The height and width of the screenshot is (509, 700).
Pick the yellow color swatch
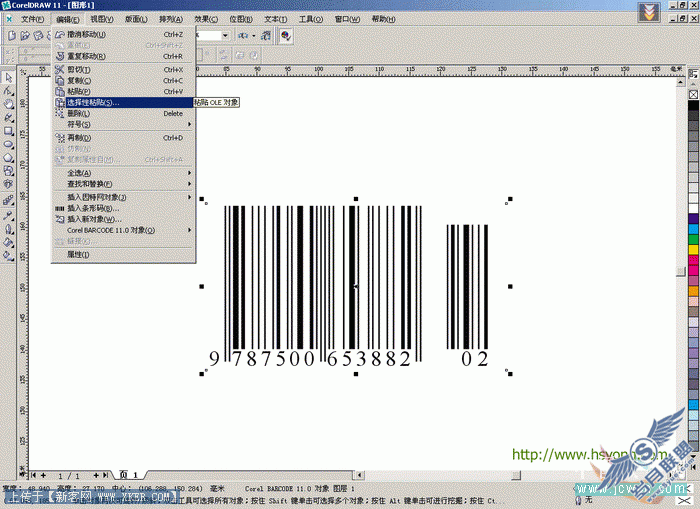coord(693,250)
